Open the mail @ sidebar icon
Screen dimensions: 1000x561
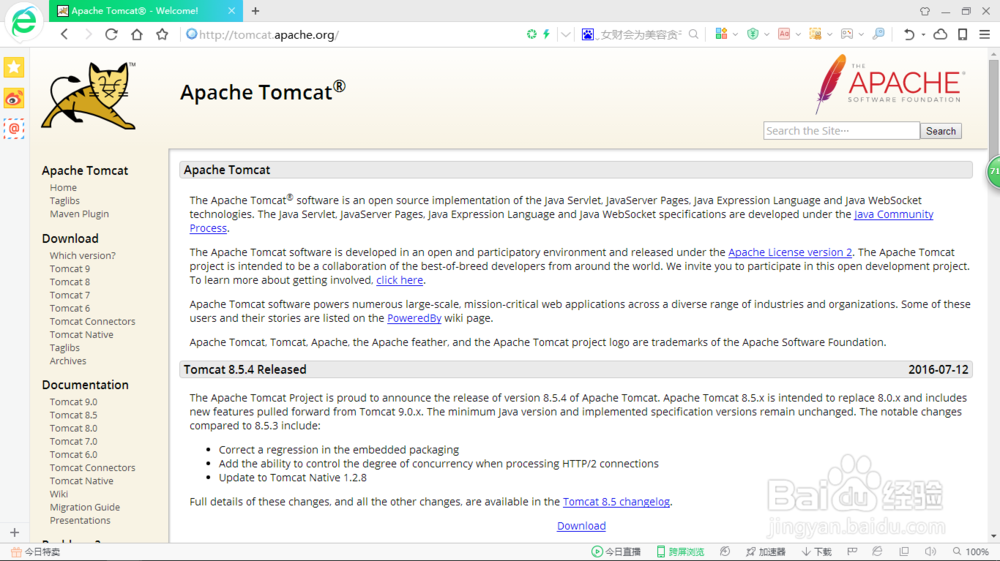[14, 129]
